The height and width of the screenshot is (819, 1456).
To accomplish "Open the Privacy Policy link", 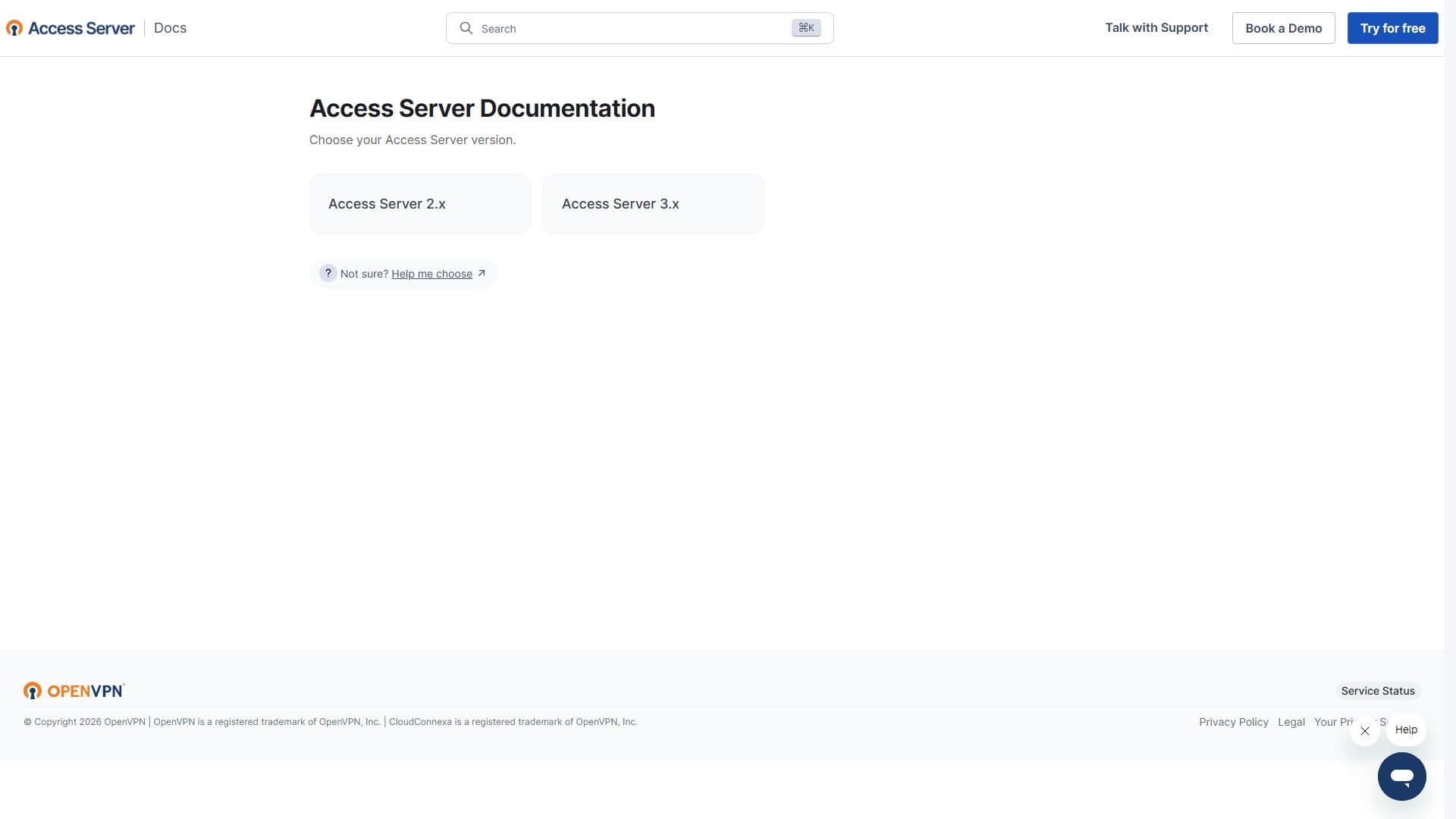I will pyautogui.click(x=1233, y=722).
